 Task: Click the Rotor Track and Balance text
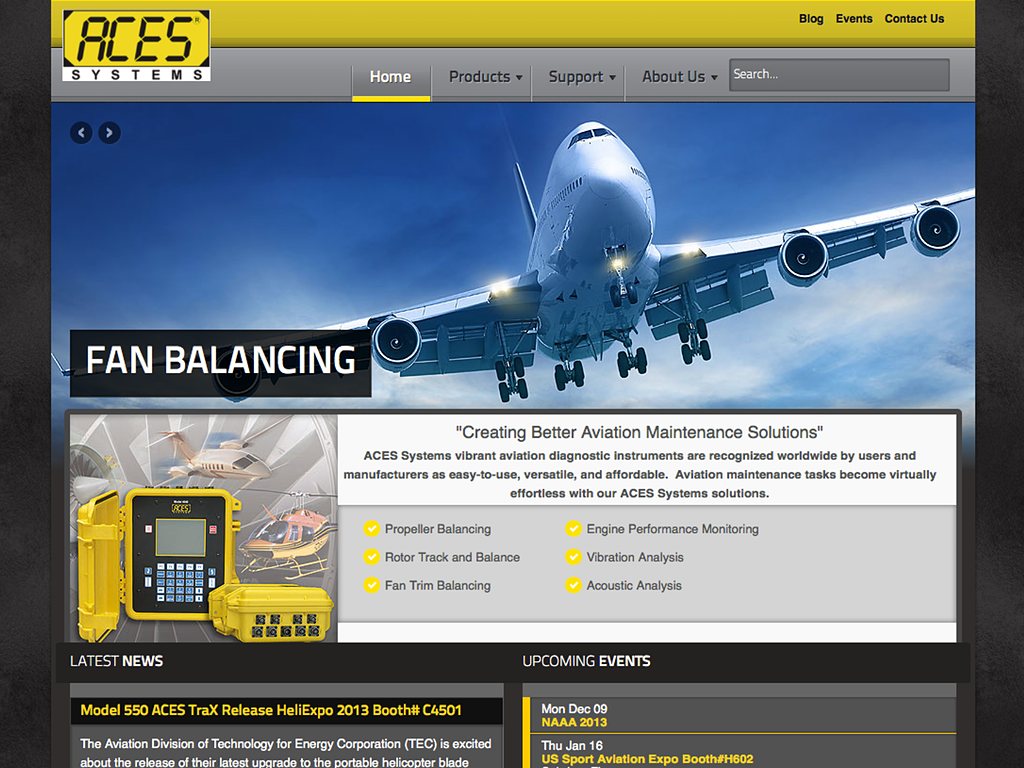tap(452, 557)
